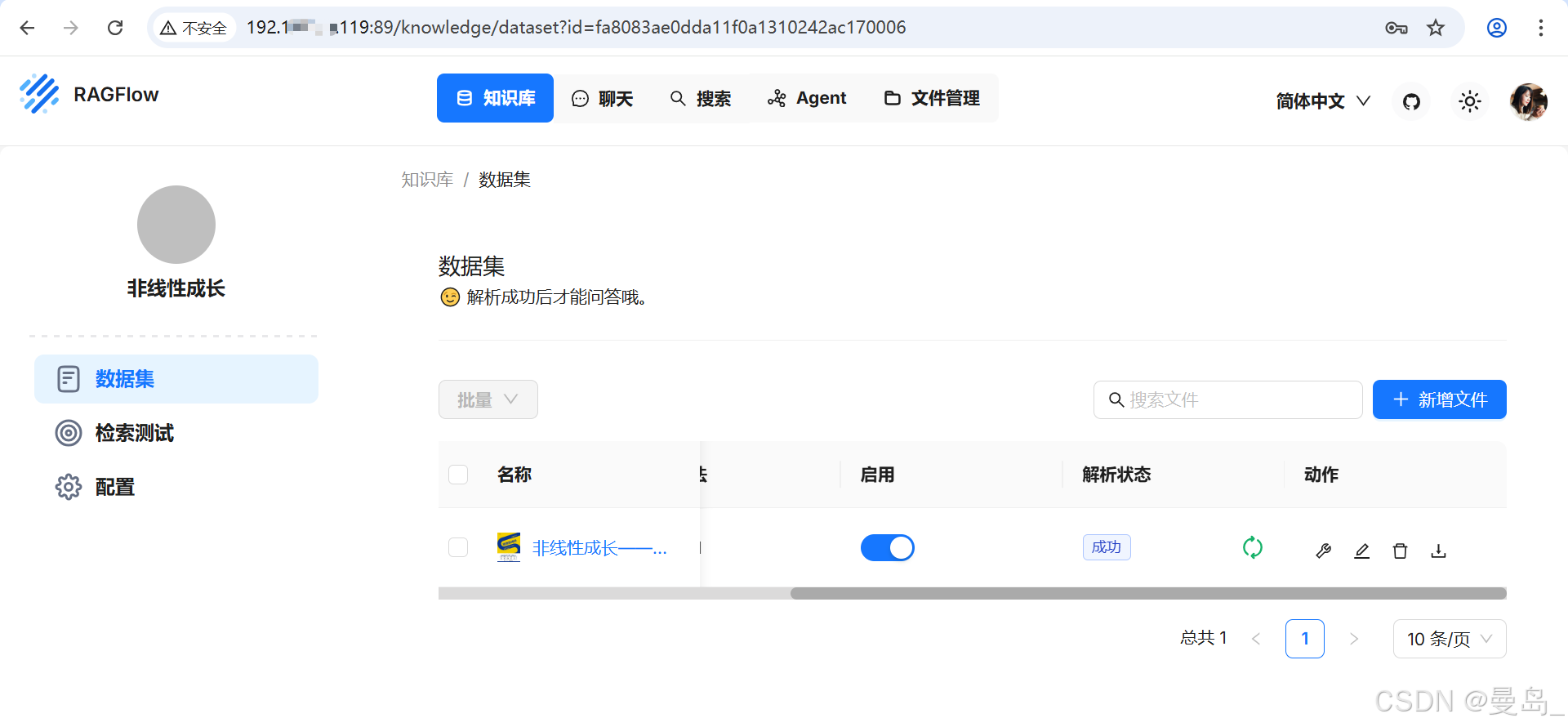
Task: Click the previous page arrow
Action: point(1256,639)
